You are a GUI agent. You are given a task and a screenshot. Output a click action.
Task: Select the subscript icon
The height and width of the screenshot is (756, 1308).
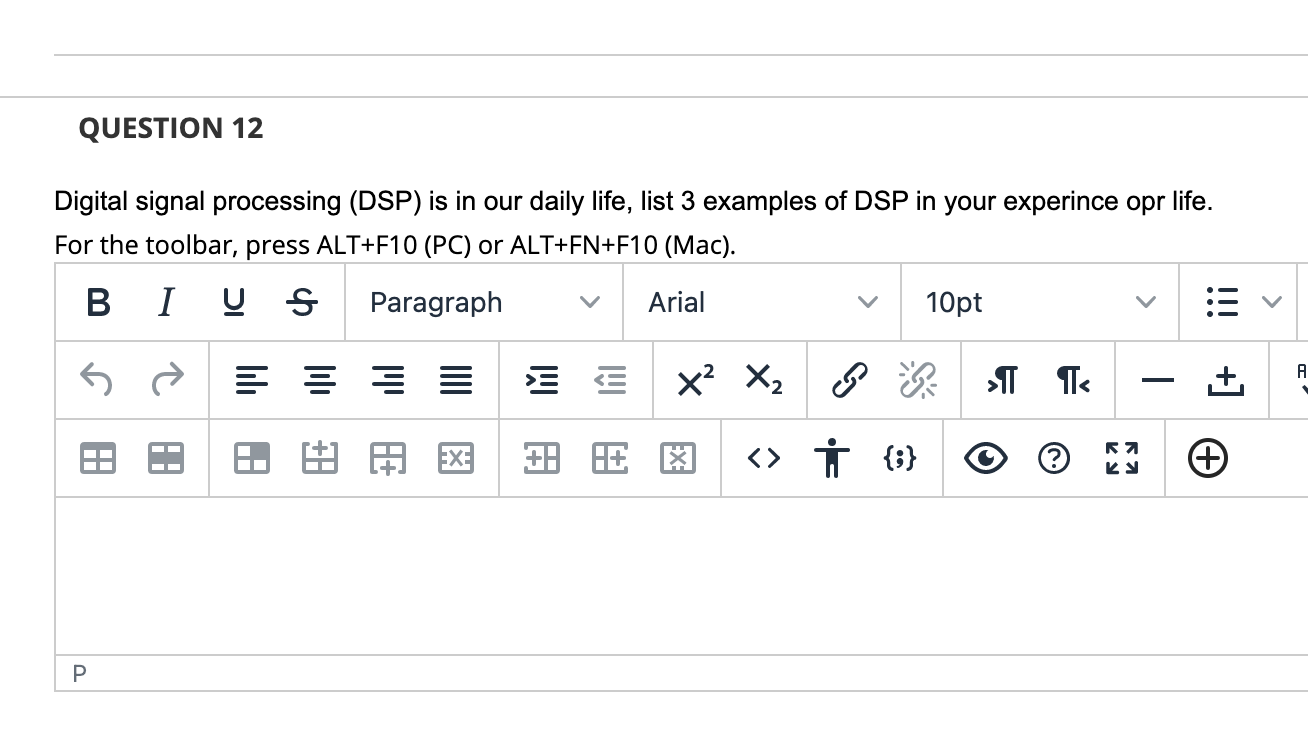click(764, 380)
